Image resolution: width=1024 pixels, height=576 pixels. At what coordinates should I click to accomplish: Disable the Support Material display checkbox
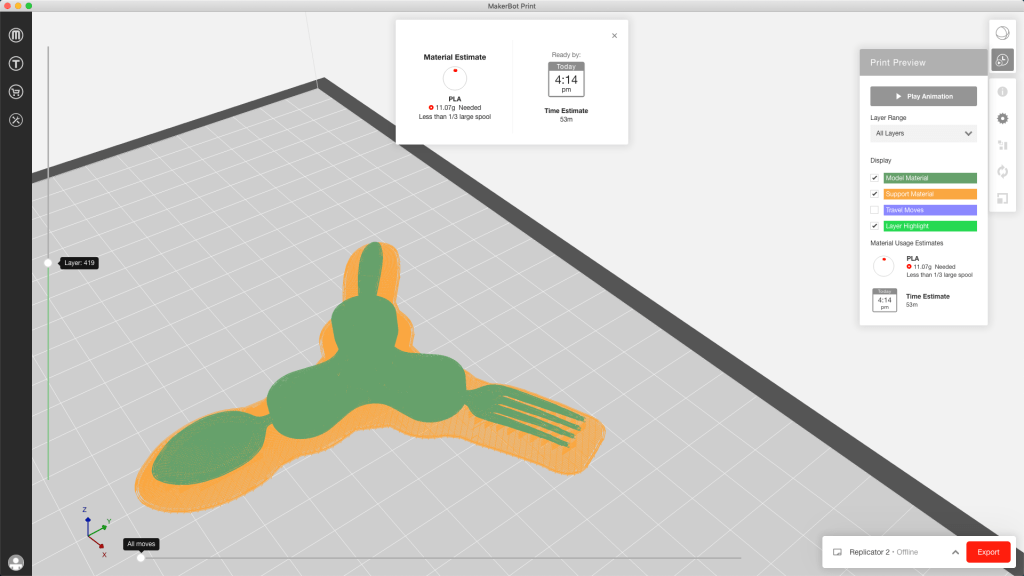pyautogui.click(x=875, y=194)
